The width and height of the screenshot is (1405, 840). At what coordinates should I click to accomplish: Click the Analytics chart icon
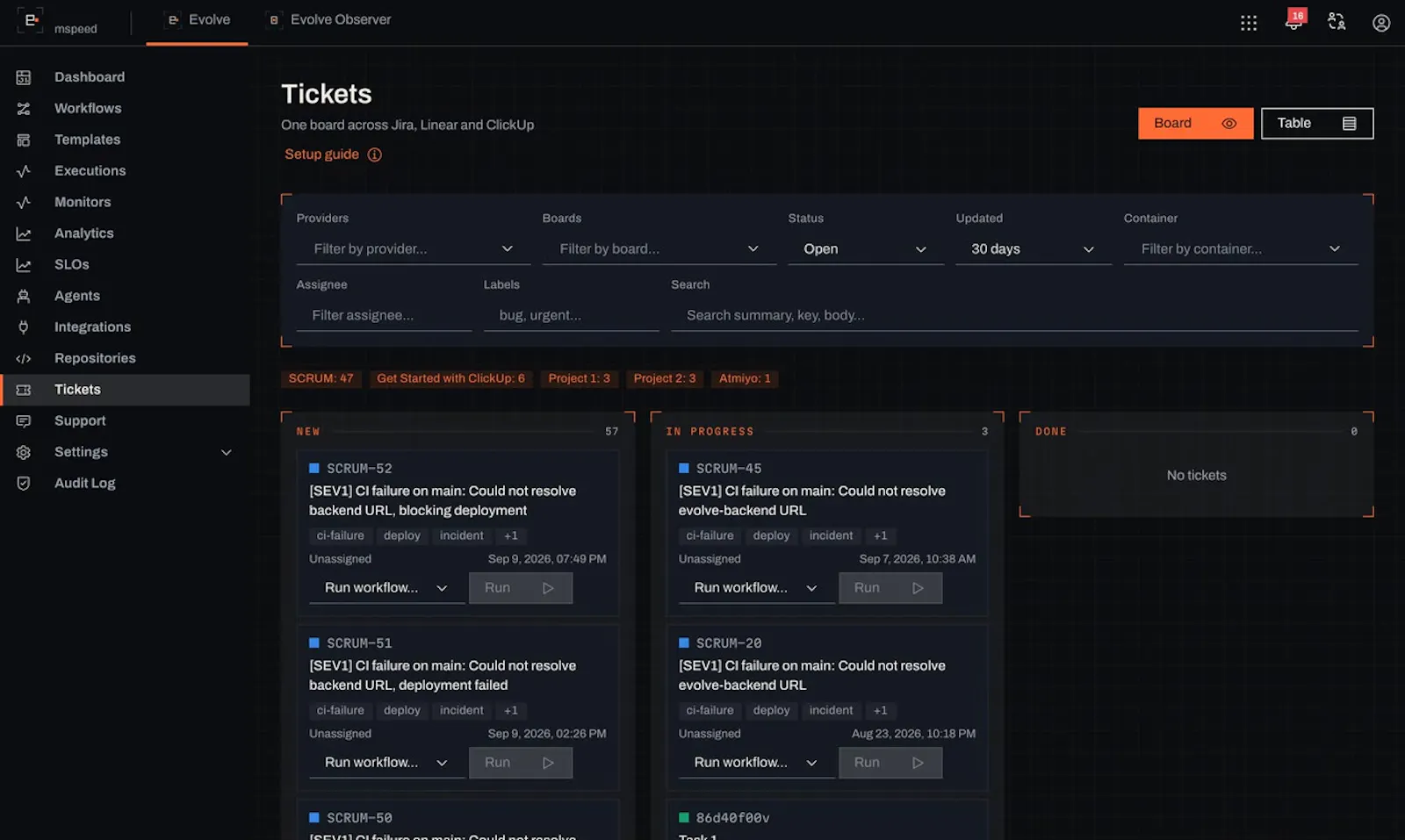pyautogui.click(x=24, y=233)
